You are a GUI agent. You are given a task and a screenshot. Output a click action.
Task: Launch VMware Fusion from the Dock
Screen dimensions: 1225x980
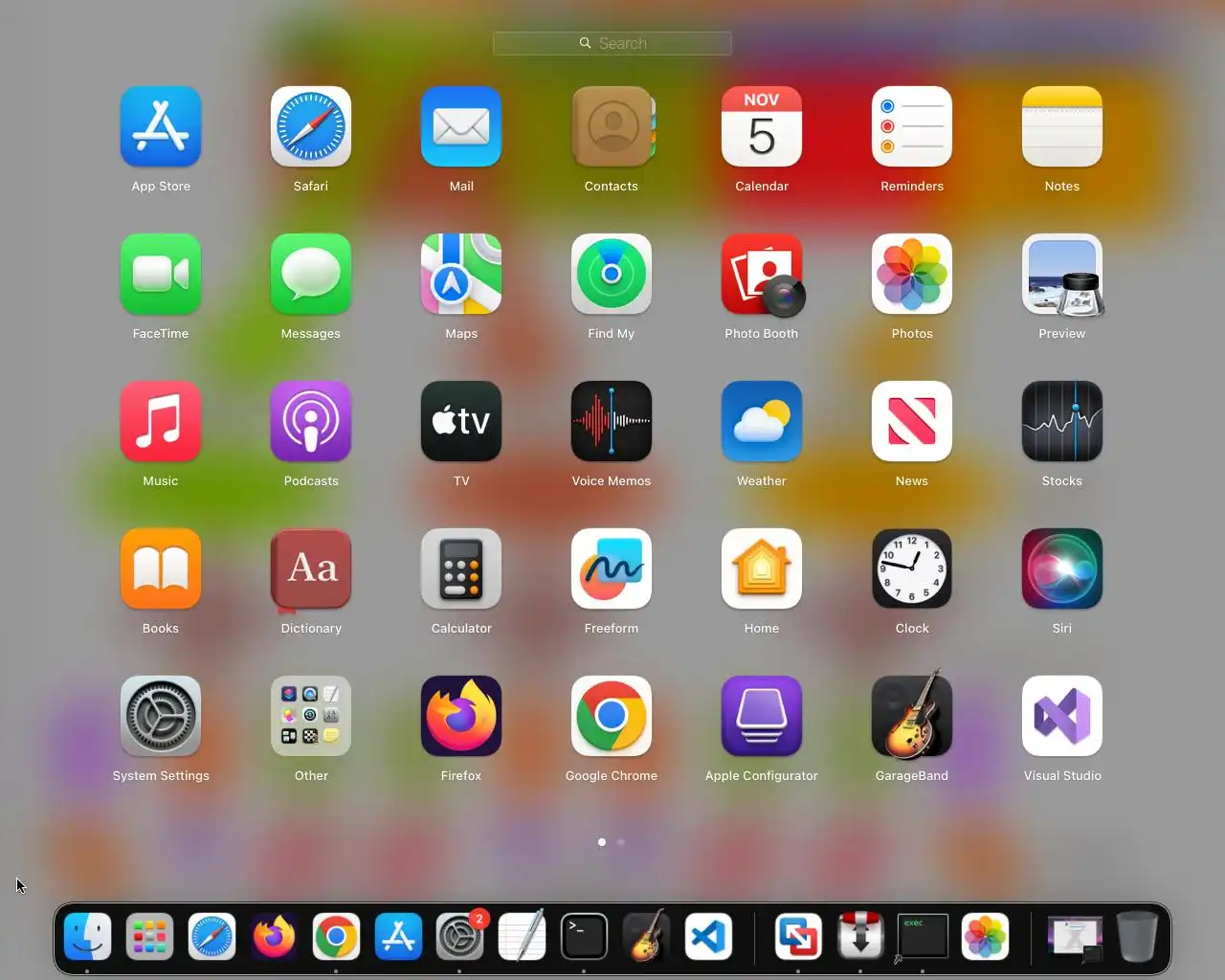coord(798,937)
